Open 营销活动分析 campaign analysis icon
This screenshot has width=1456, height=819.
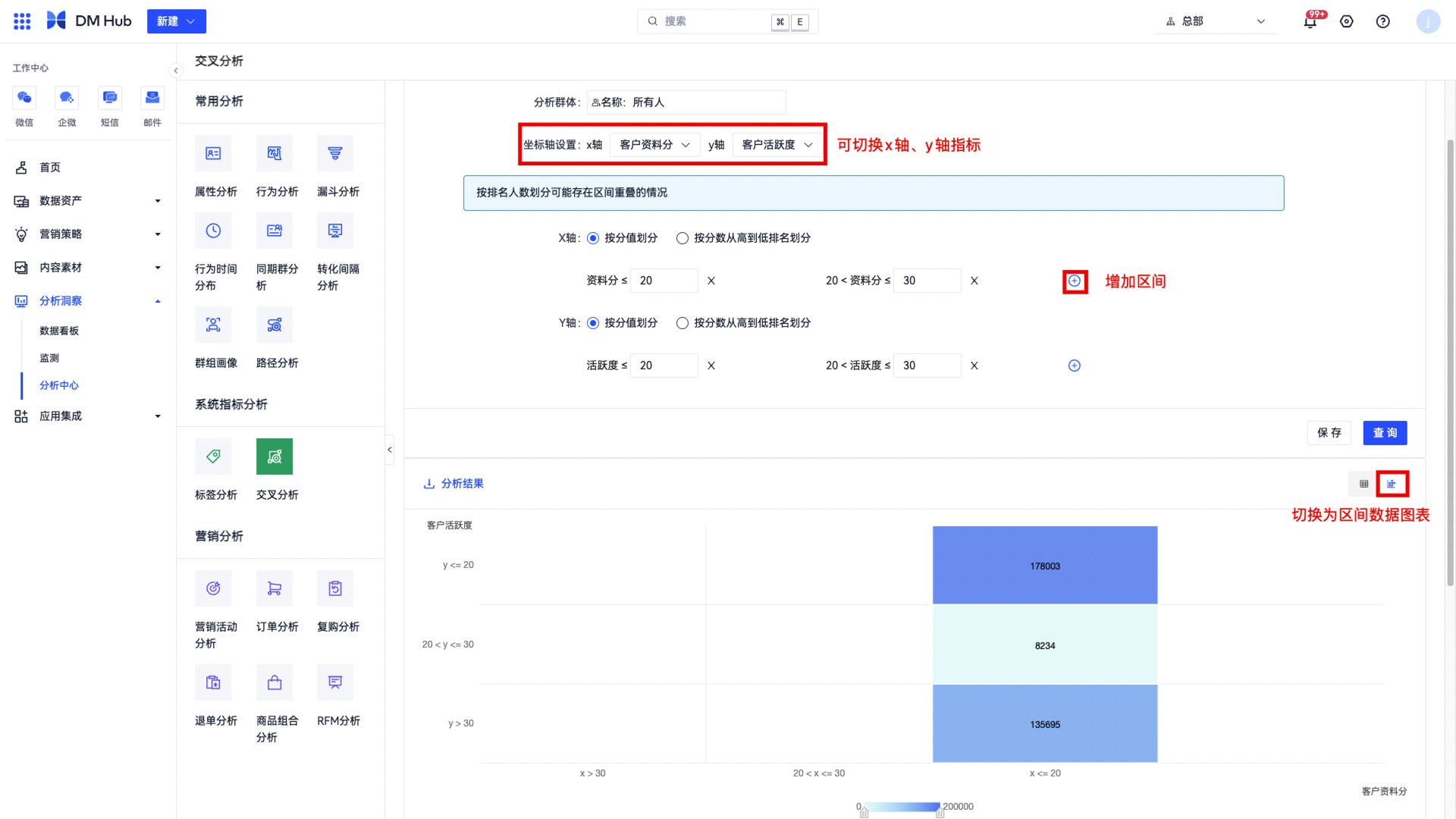pyautogui.click(x=213, y=588)
